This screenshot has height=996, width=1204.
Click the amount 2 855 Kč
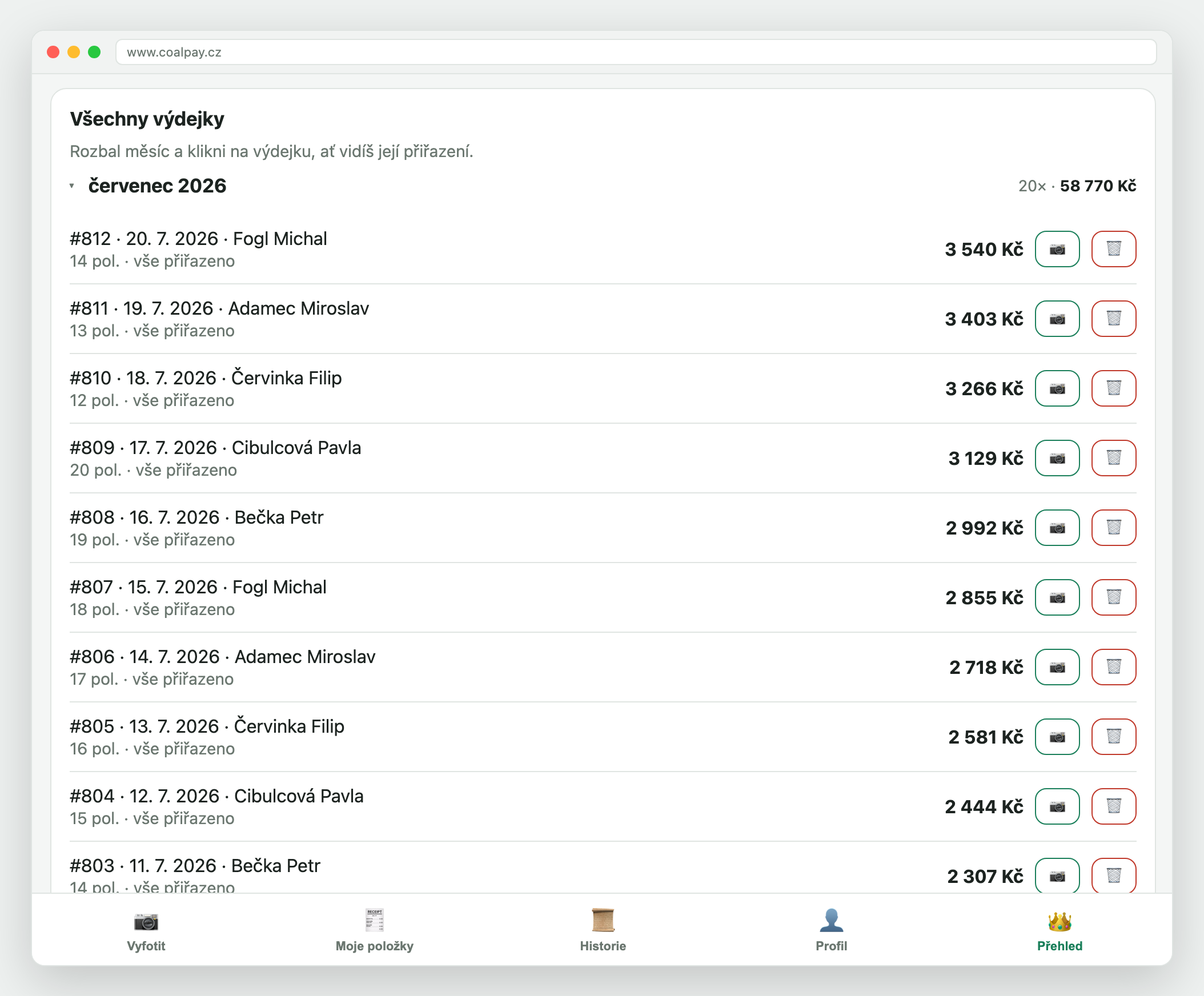pyautogui.click(x=984, y=598)
